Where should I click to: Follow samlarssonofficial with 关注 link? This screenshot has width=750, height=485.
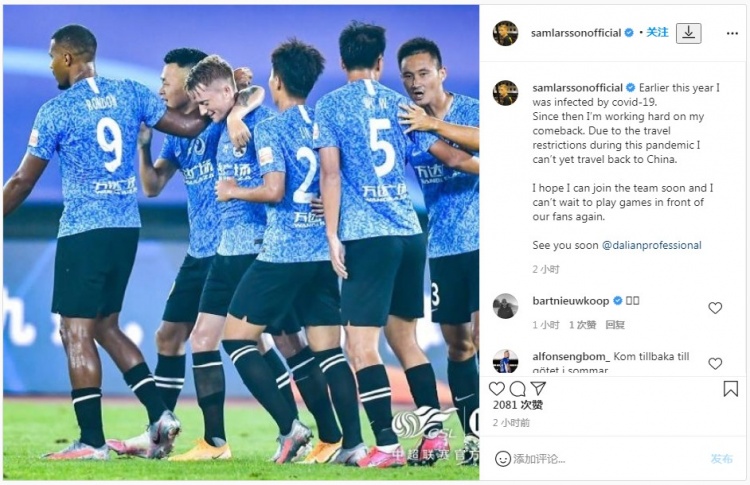tap(657, 33)
